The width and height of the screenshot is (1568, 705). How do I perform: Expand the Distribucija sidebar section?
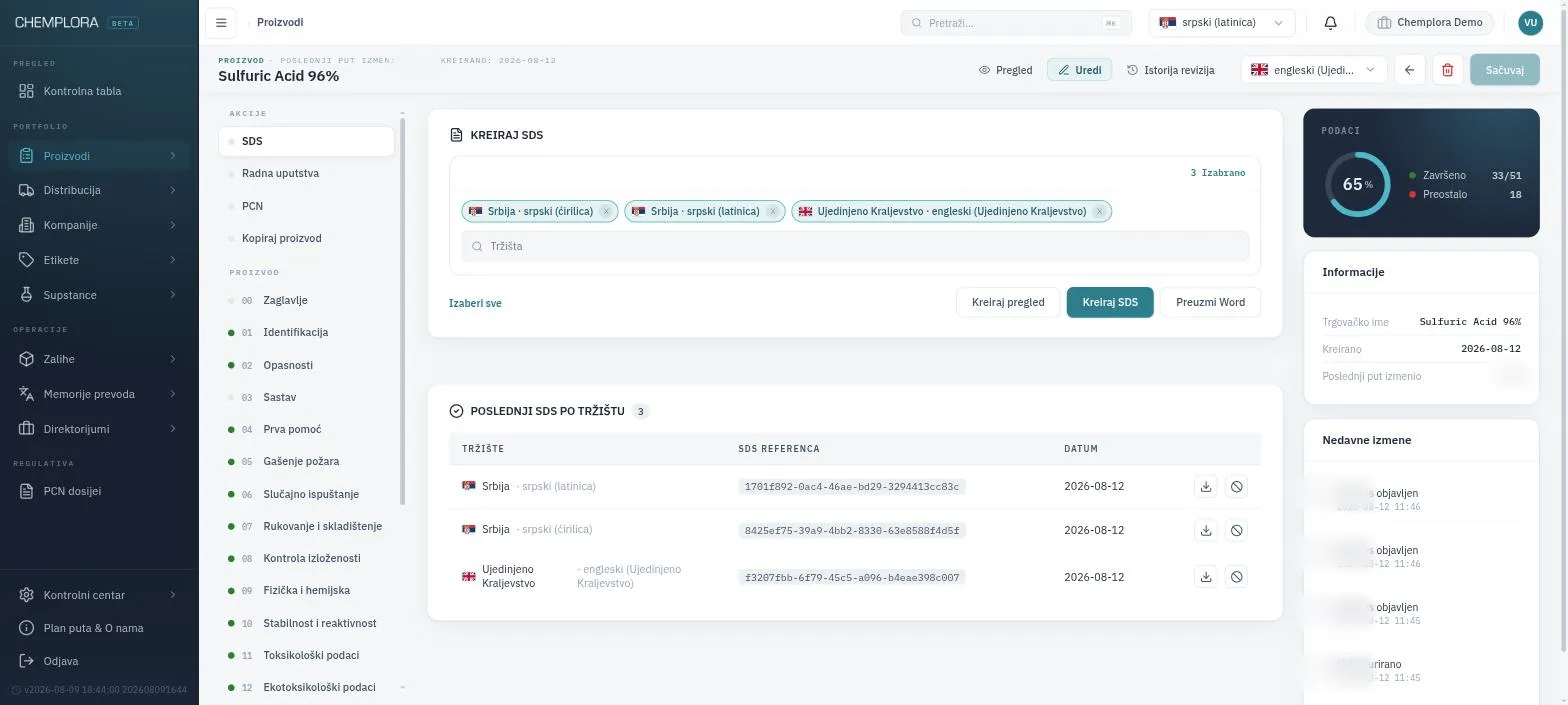point(99,190)
